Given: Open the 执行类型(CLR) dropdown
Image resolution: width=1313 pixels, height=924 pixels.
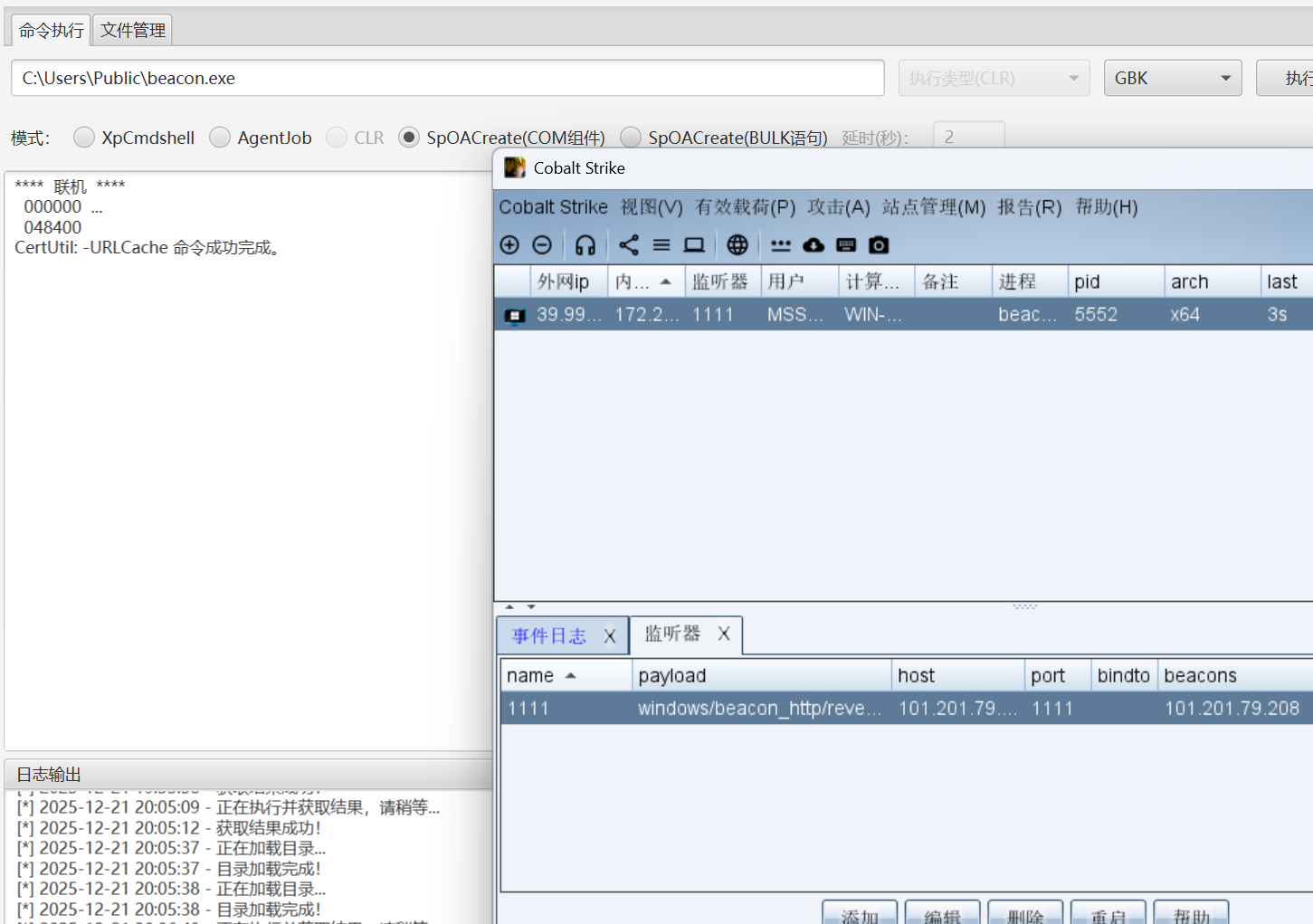Looking at the screenshot, I should [x=994, y=78].
